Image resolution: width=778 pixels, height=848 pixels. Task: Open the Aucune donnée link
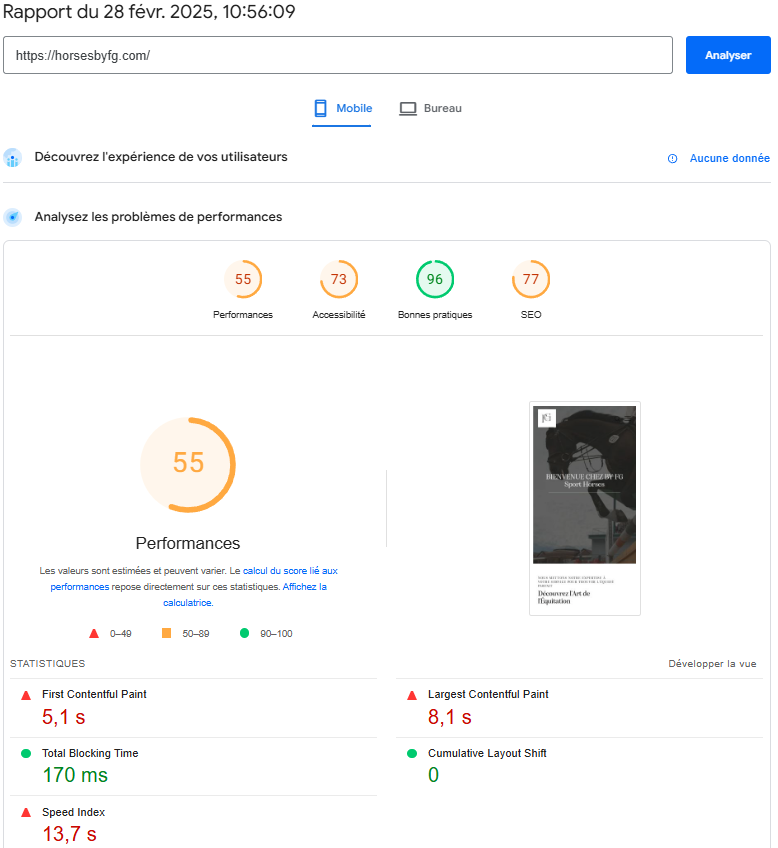click(x=729, y=159)
